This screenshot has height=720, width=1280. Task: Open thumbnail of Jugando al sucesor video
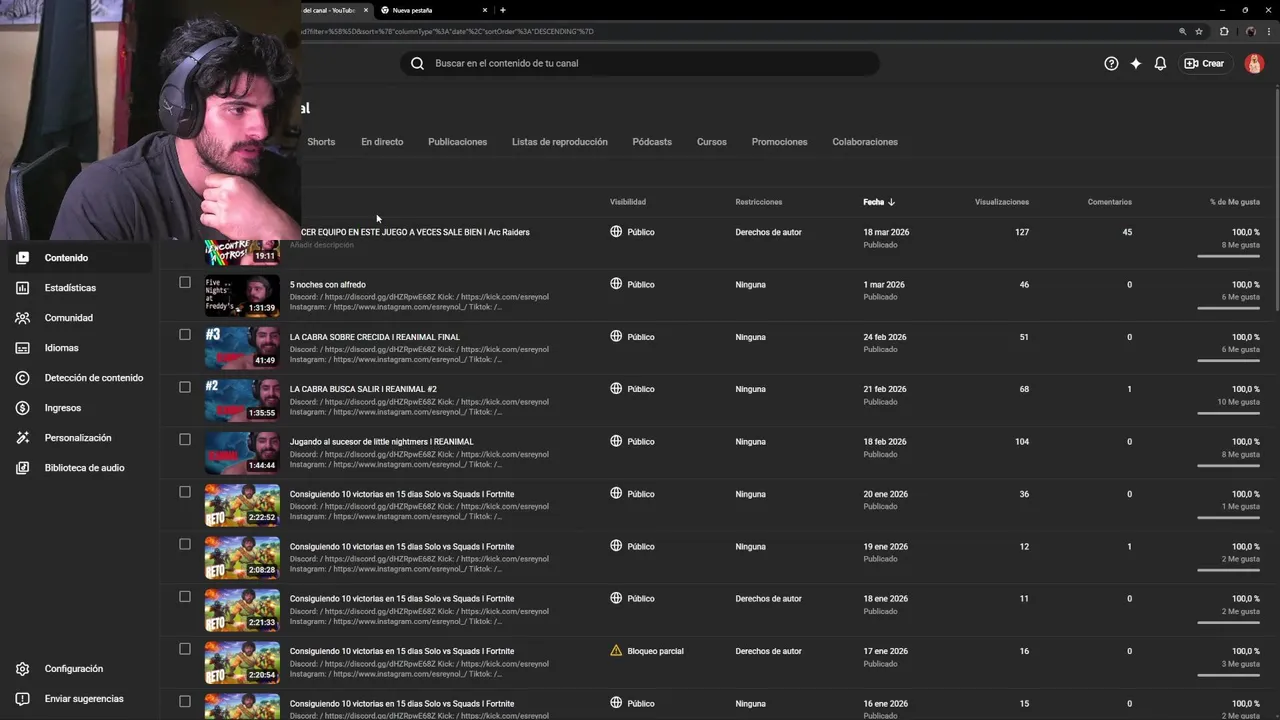(242, 452)
